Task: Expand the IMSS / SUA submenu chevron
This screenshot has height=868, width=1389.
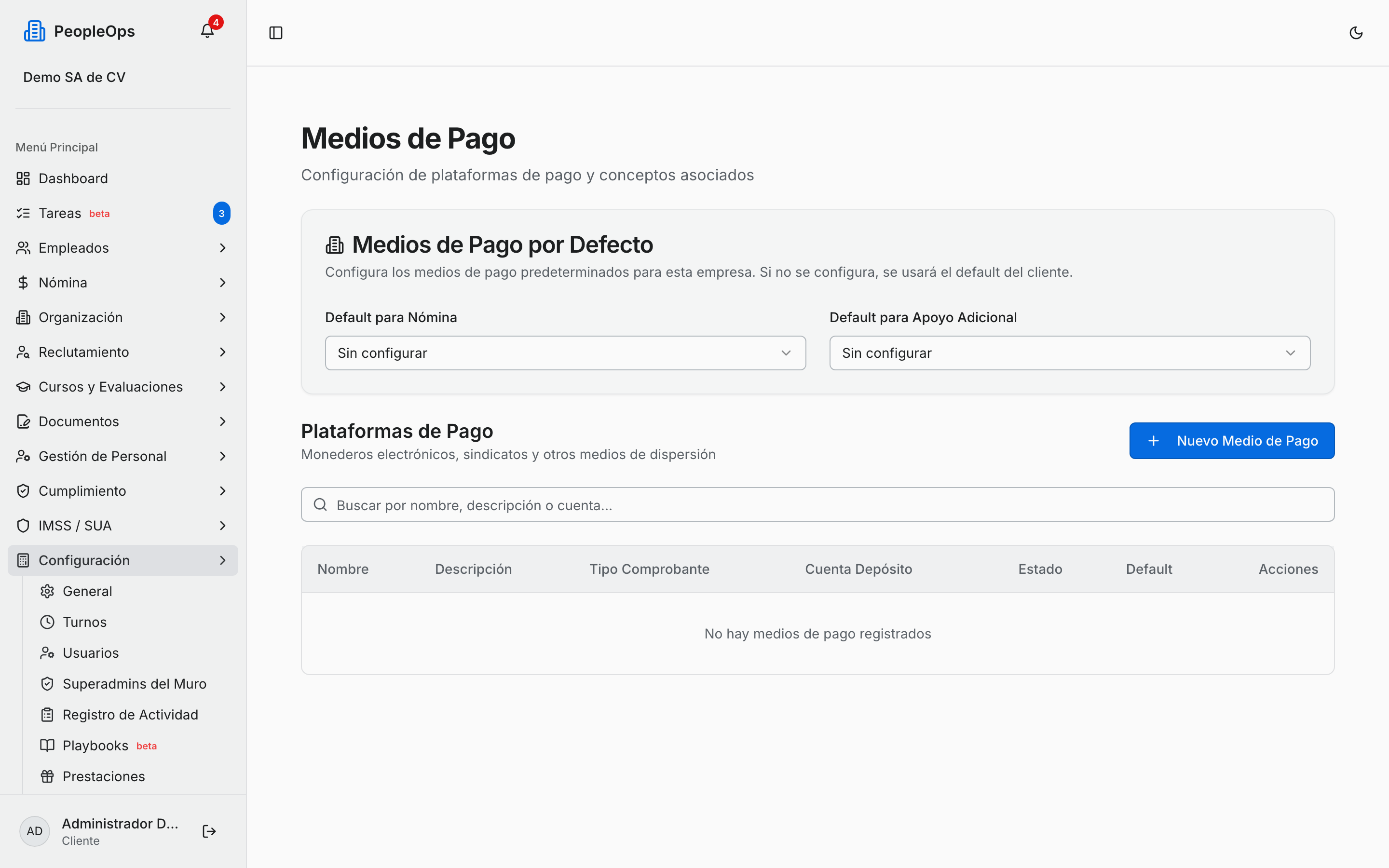Action: coord(223,526)
